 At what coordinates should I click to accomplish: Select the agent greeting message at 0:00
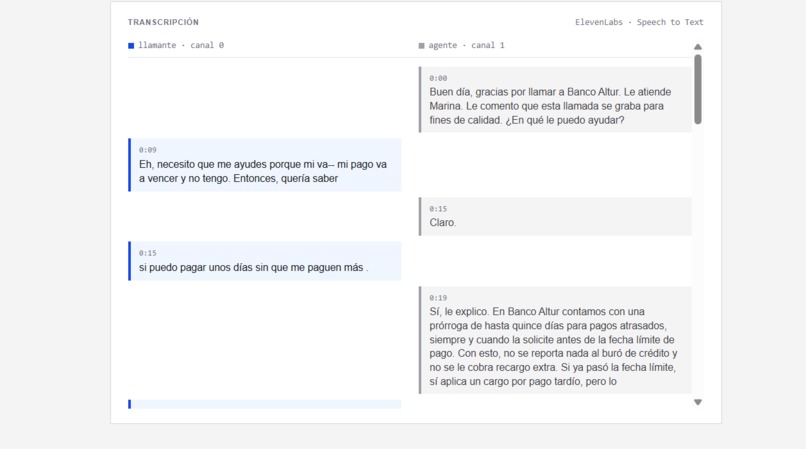555,99
